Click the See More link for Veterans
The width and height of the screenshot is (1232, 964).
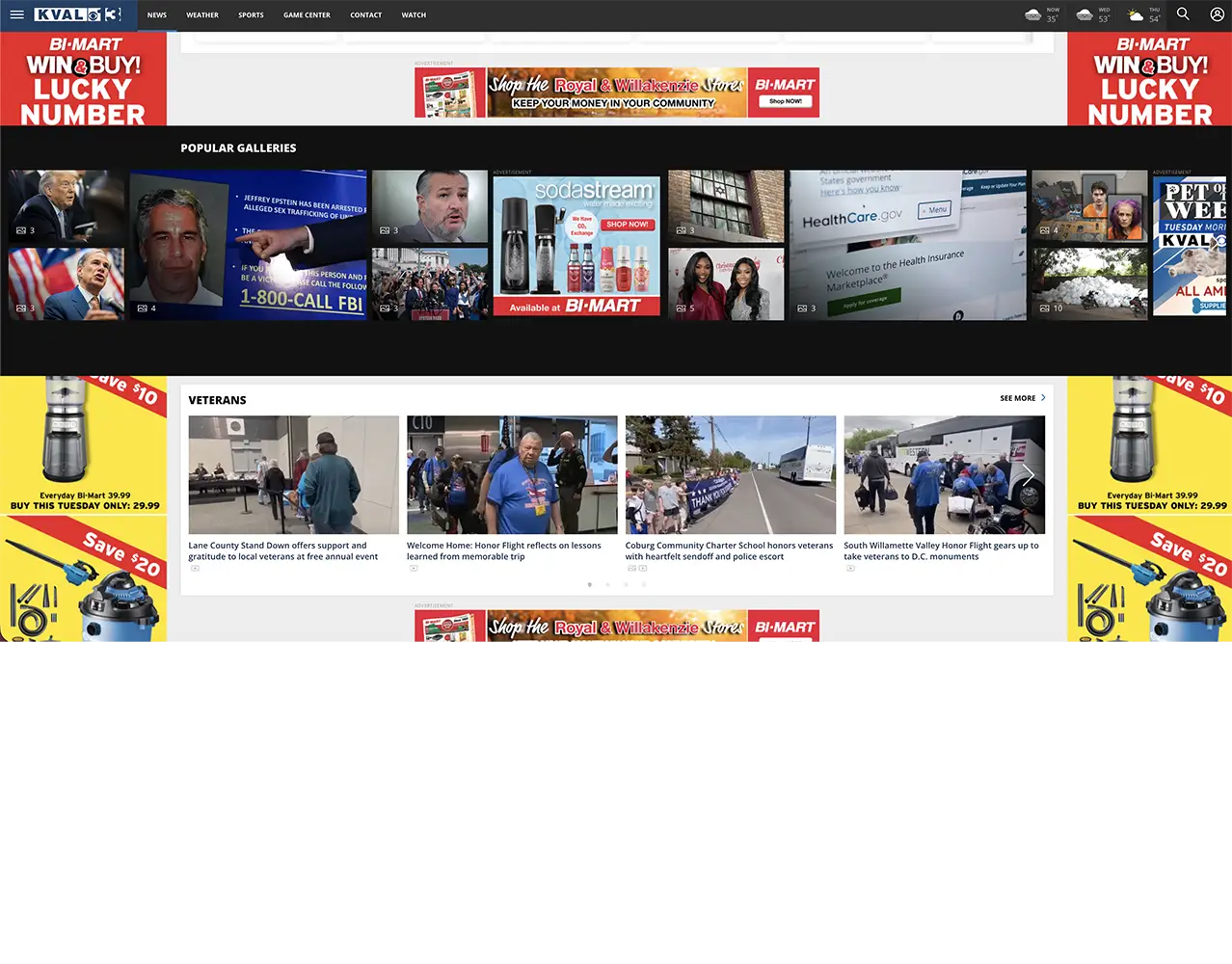(x=1017, y=398)
